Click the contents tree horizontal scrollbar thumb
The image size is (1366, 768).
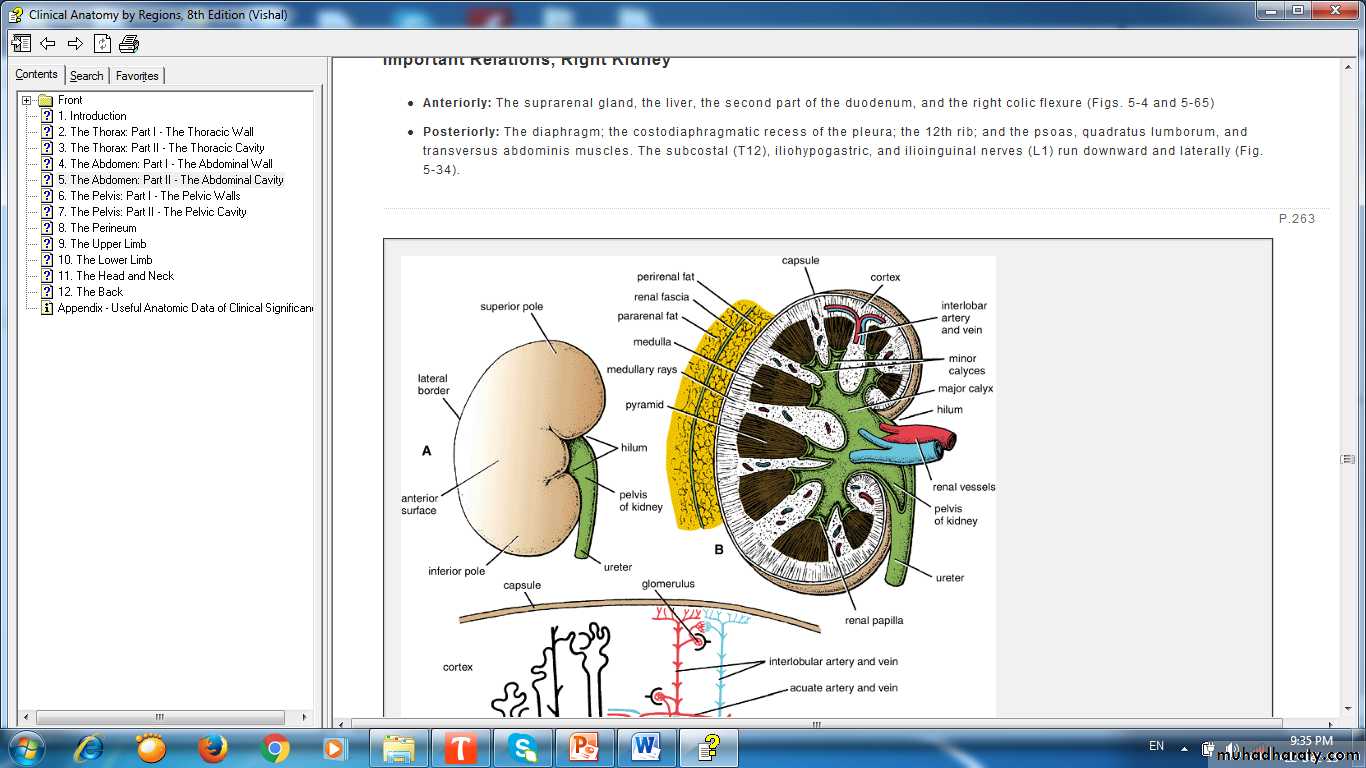160,717
